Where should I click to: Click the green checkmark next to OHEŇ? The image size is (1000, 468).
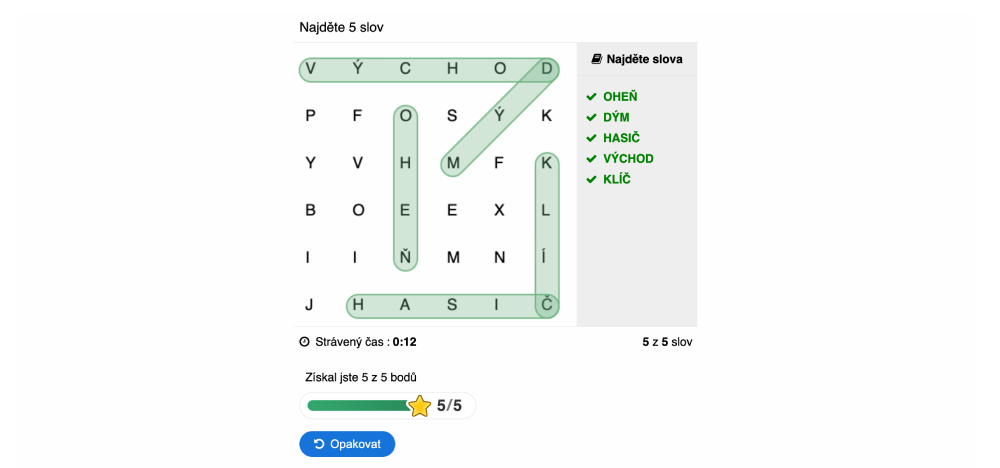point(591,97)
